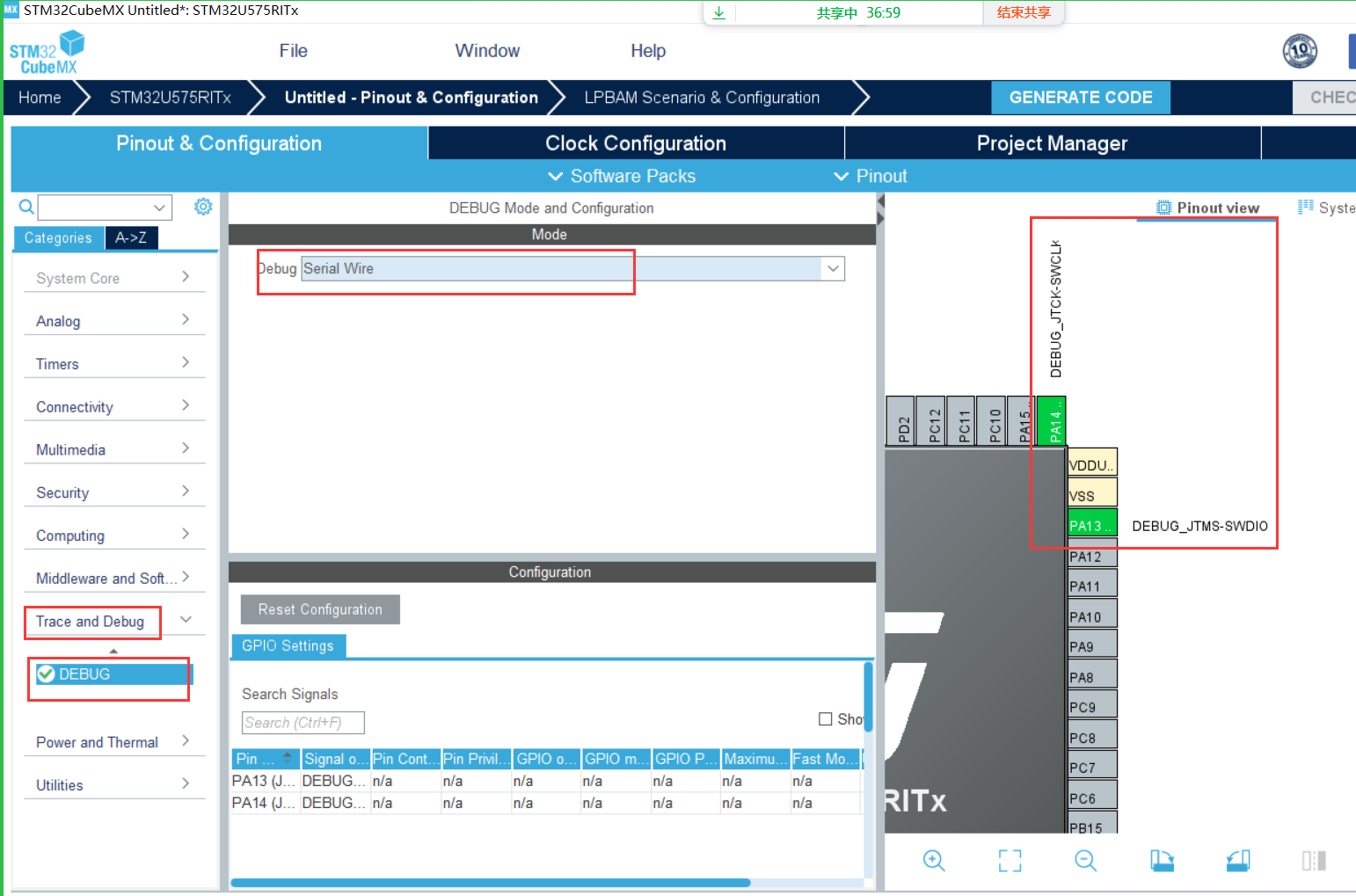Click the DEBUG green checkmark status icon

47,674
